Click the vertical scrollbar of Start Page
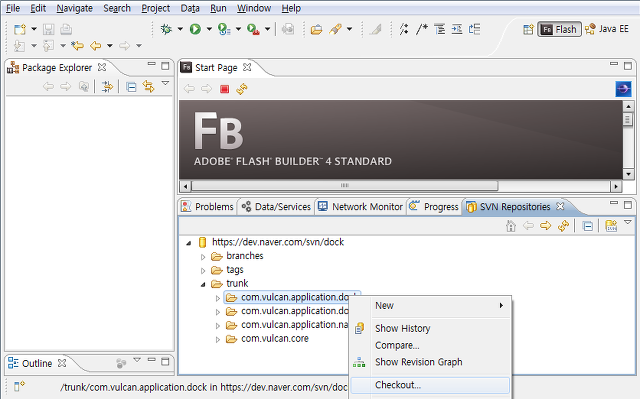Image resolution: width=640 pixels, height=399 pixels. pos(628,140)
